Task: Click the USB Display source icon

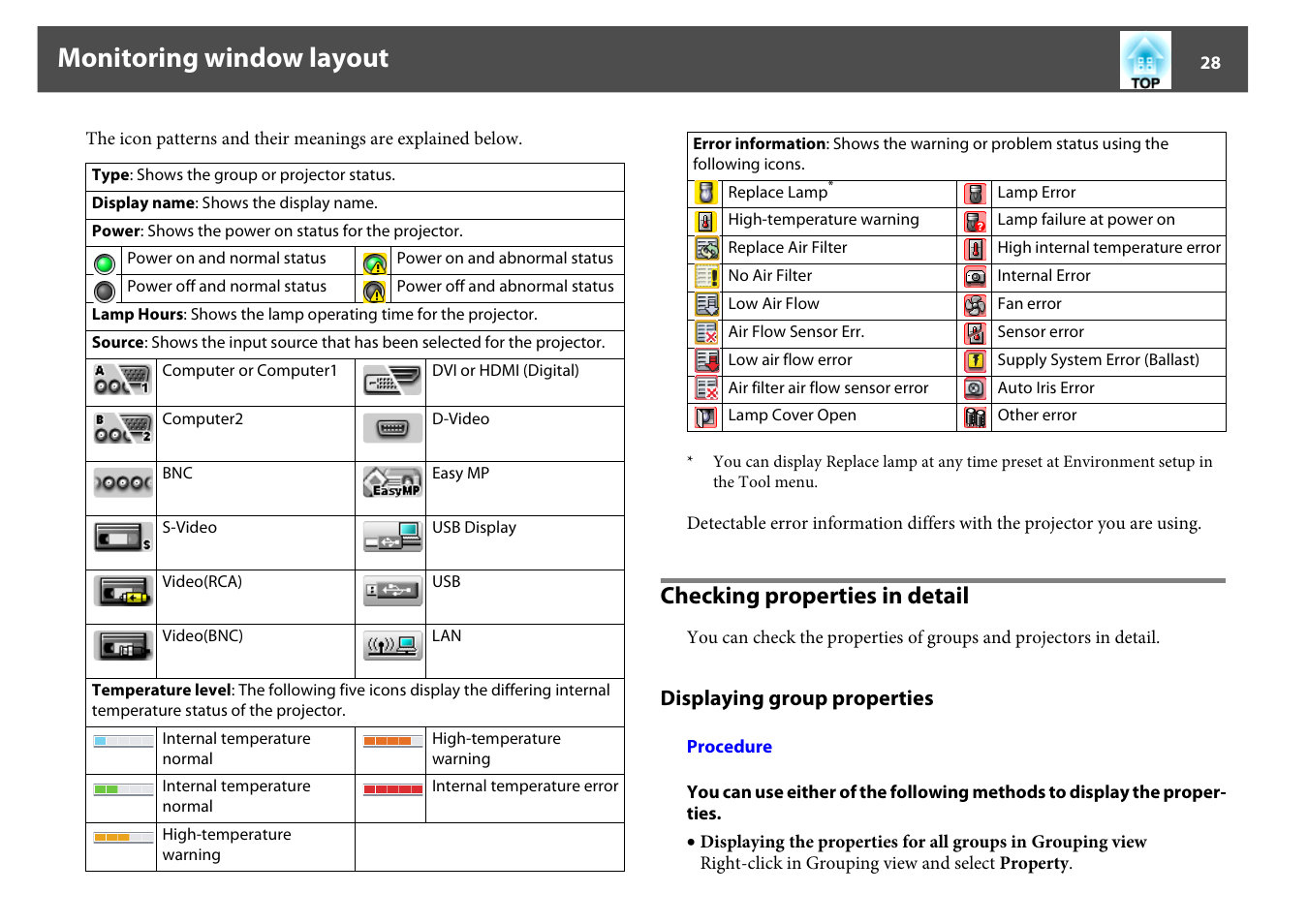Action: (392, 536)
